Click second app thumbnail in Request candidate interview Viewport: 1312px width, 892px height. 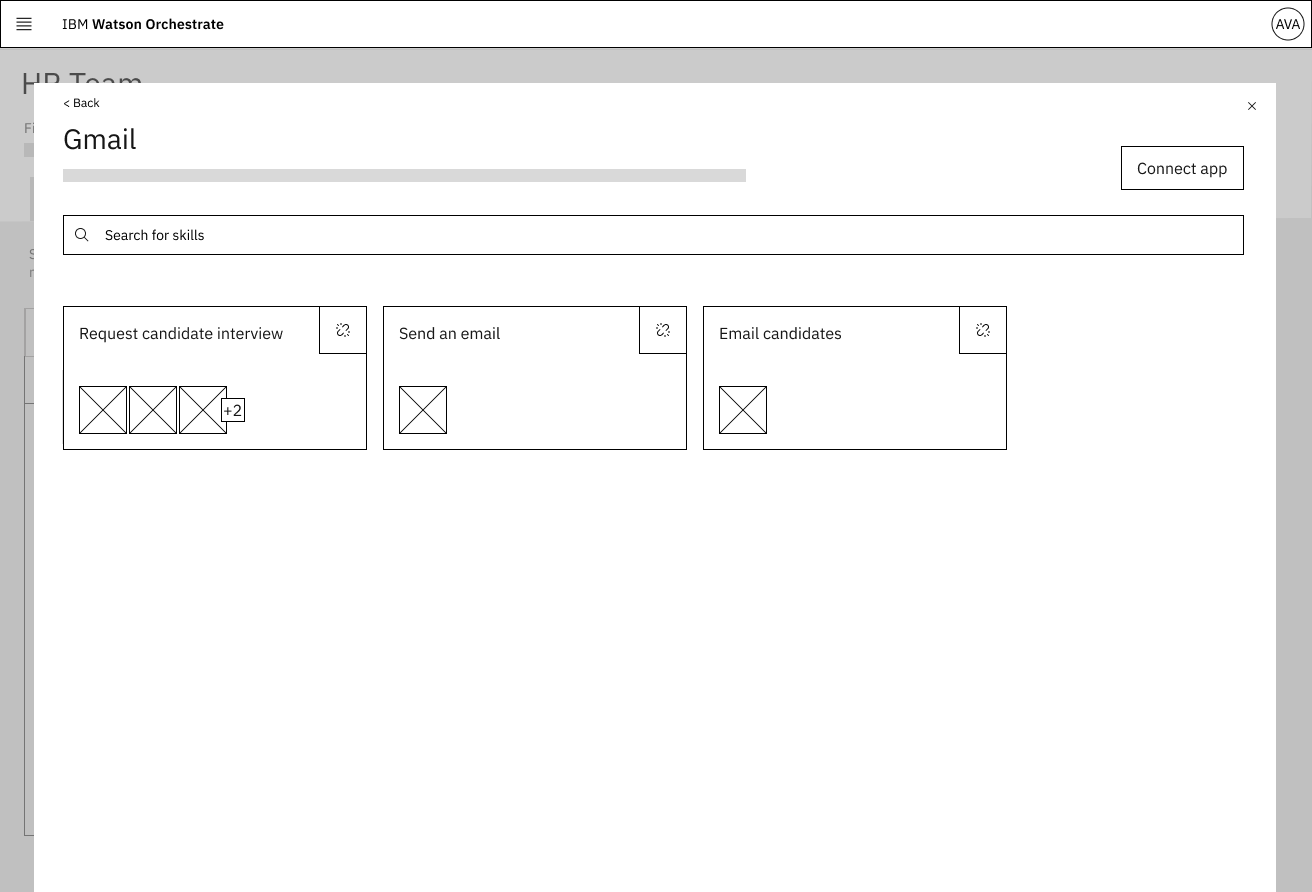(153, 410)
